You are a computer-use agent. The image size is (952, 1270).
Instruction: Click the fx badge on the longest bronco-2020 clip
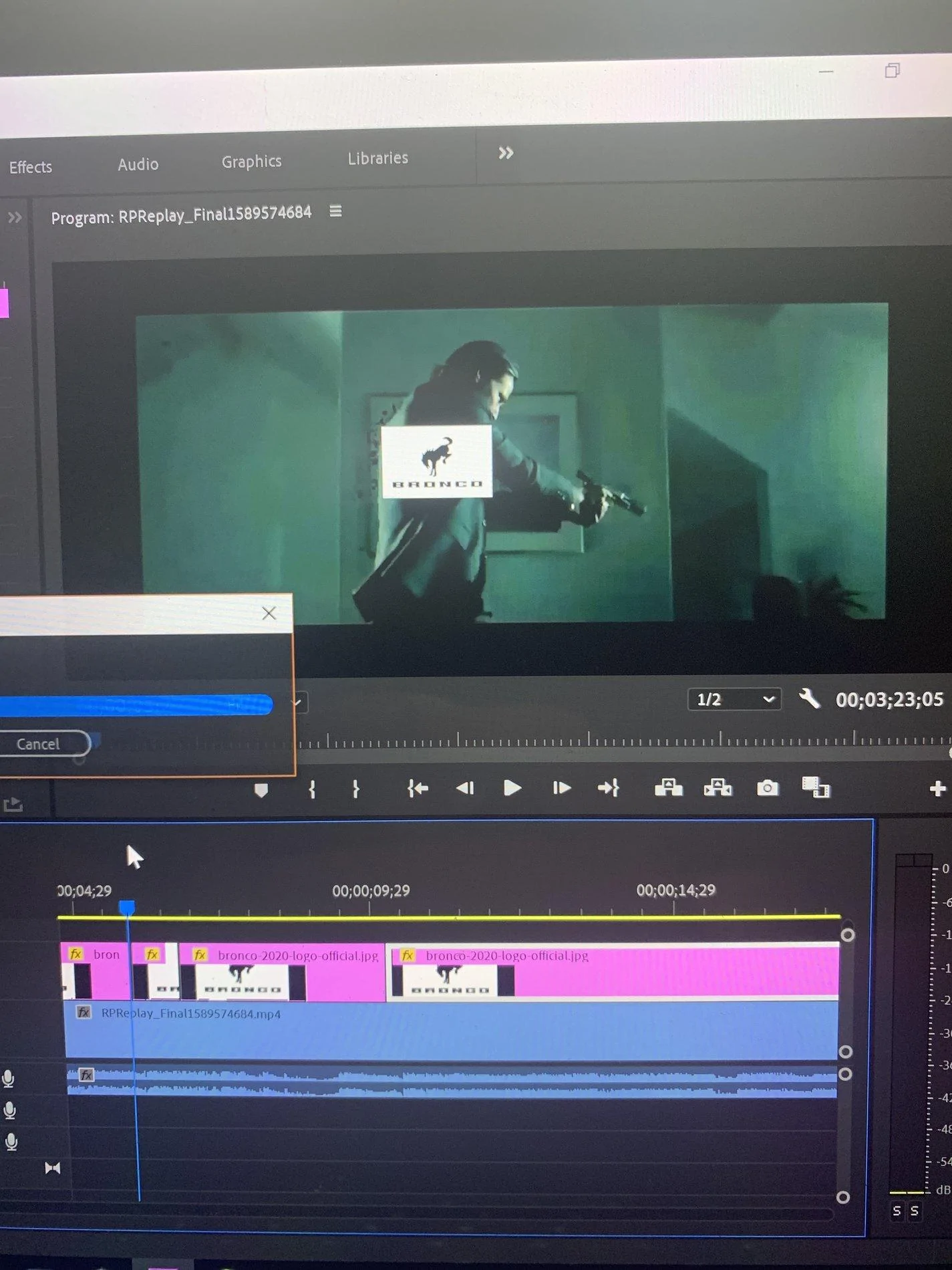click(x=408, y=956)
